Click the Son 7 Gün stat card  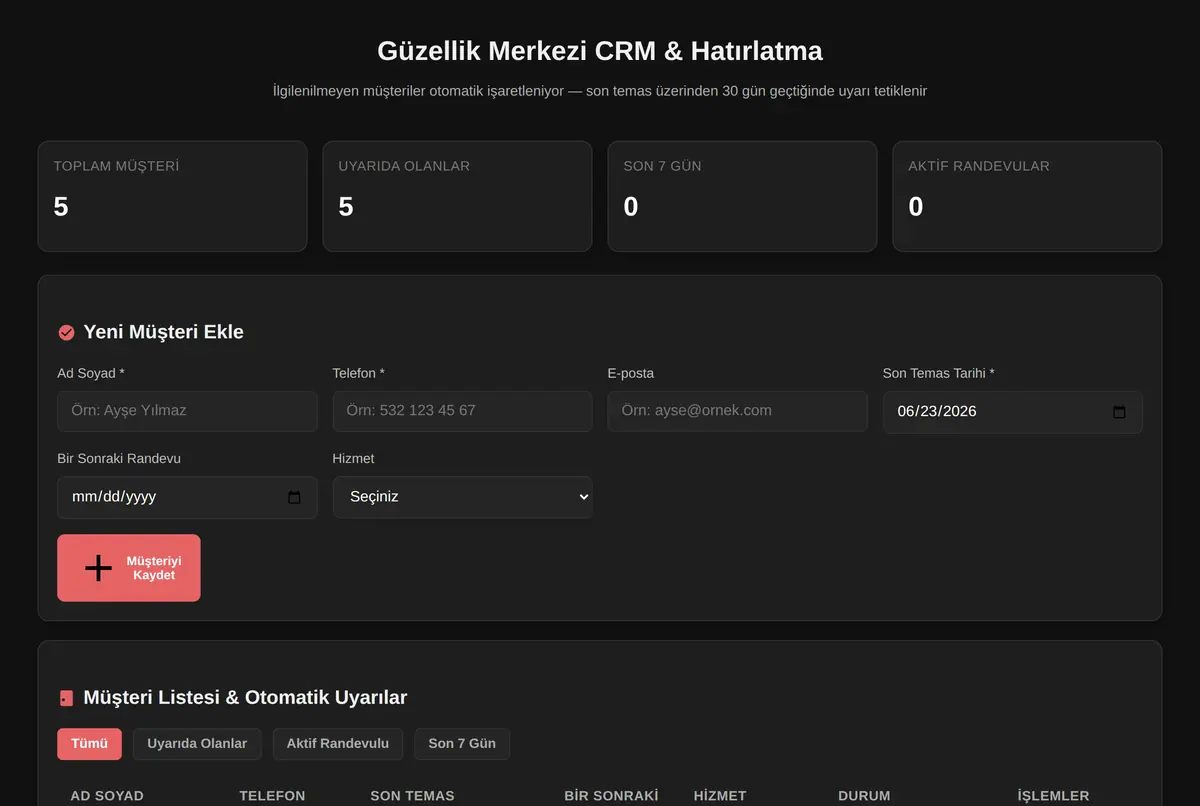742,196
